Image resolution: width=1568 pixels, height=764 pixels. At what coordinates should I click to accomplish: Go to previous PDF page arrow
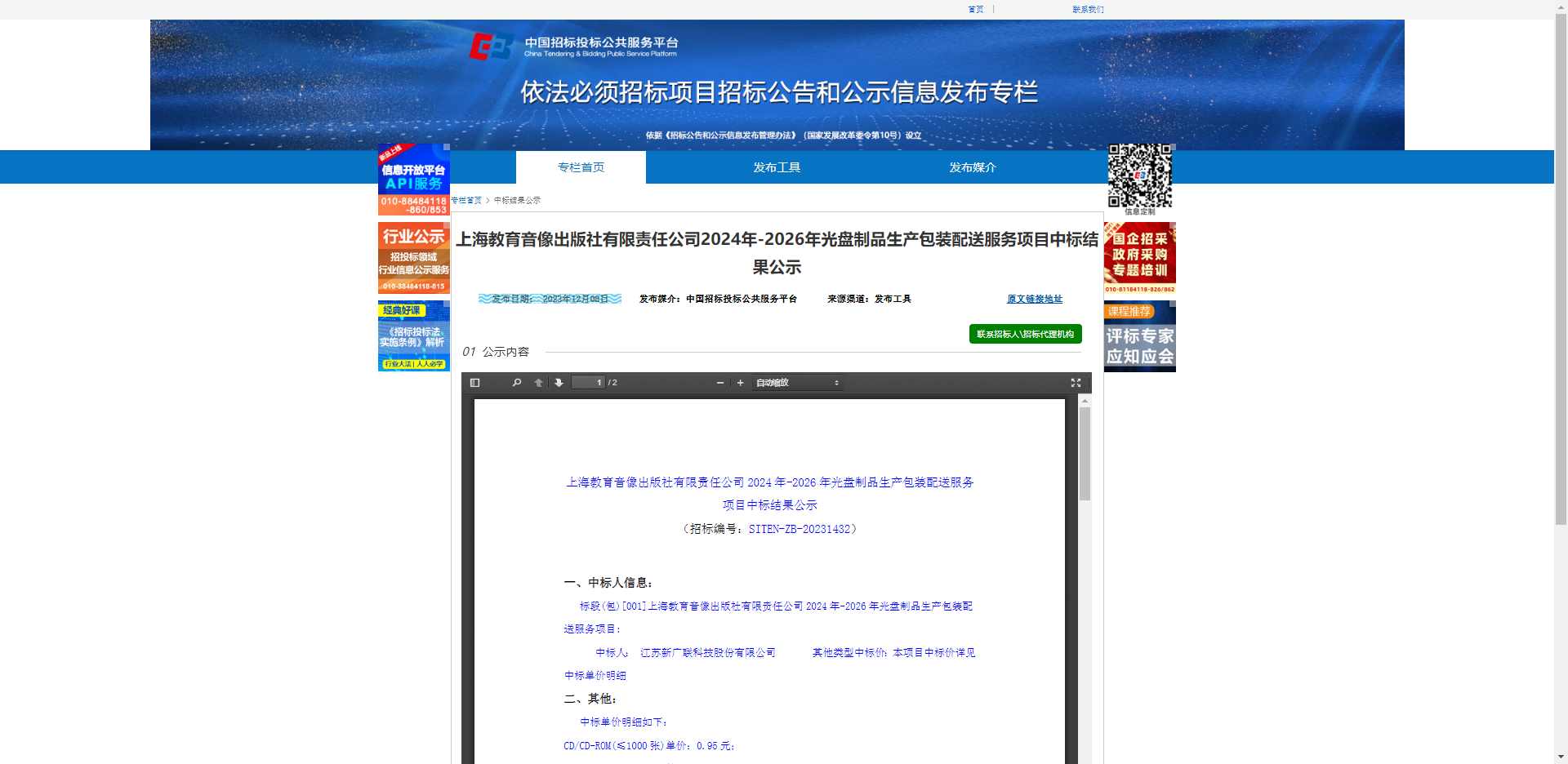point(538,383)
